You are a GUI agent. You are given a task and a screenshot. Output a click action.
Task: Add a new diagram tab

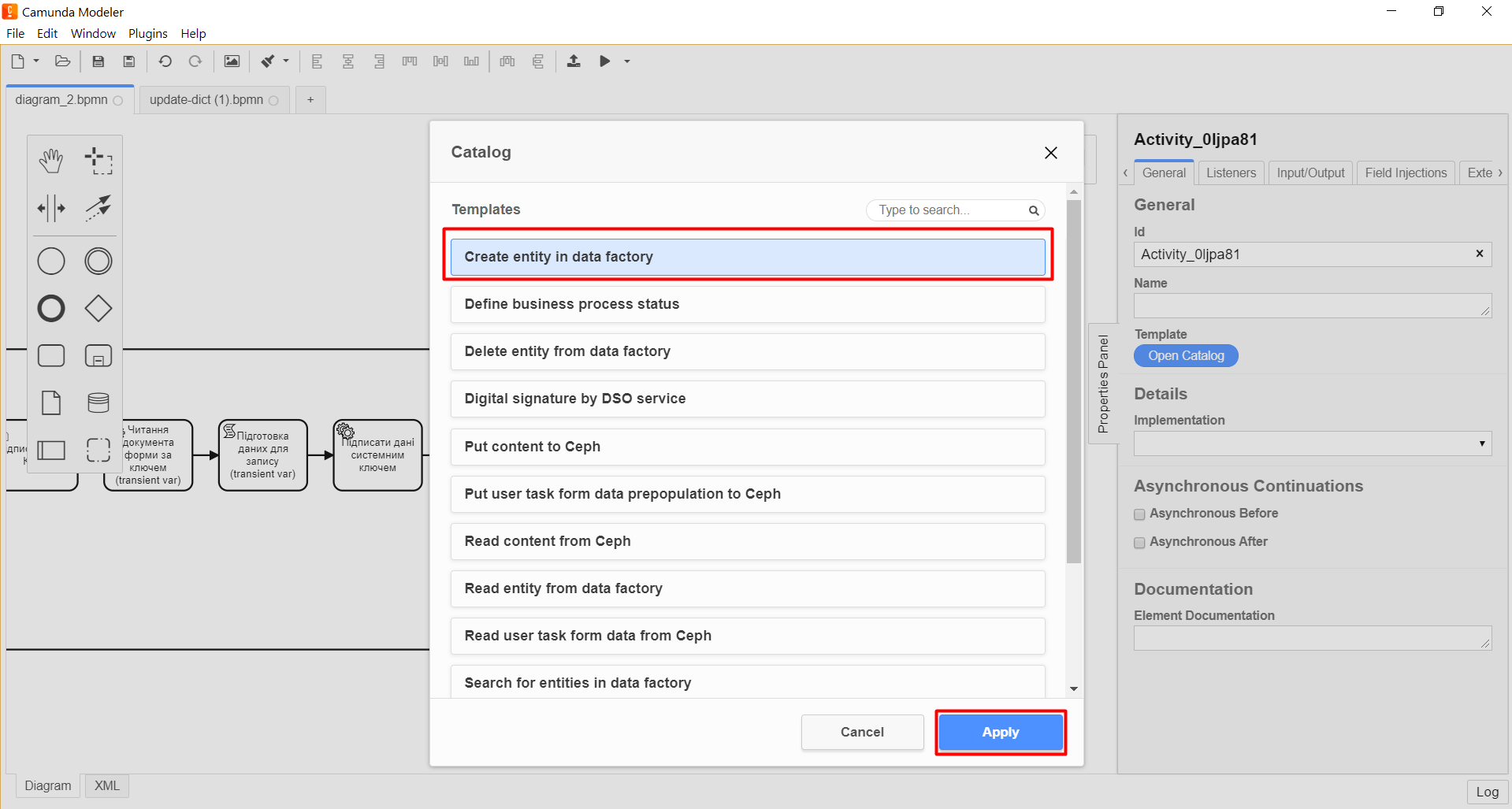pyautogui.click(x=310, y=100)
